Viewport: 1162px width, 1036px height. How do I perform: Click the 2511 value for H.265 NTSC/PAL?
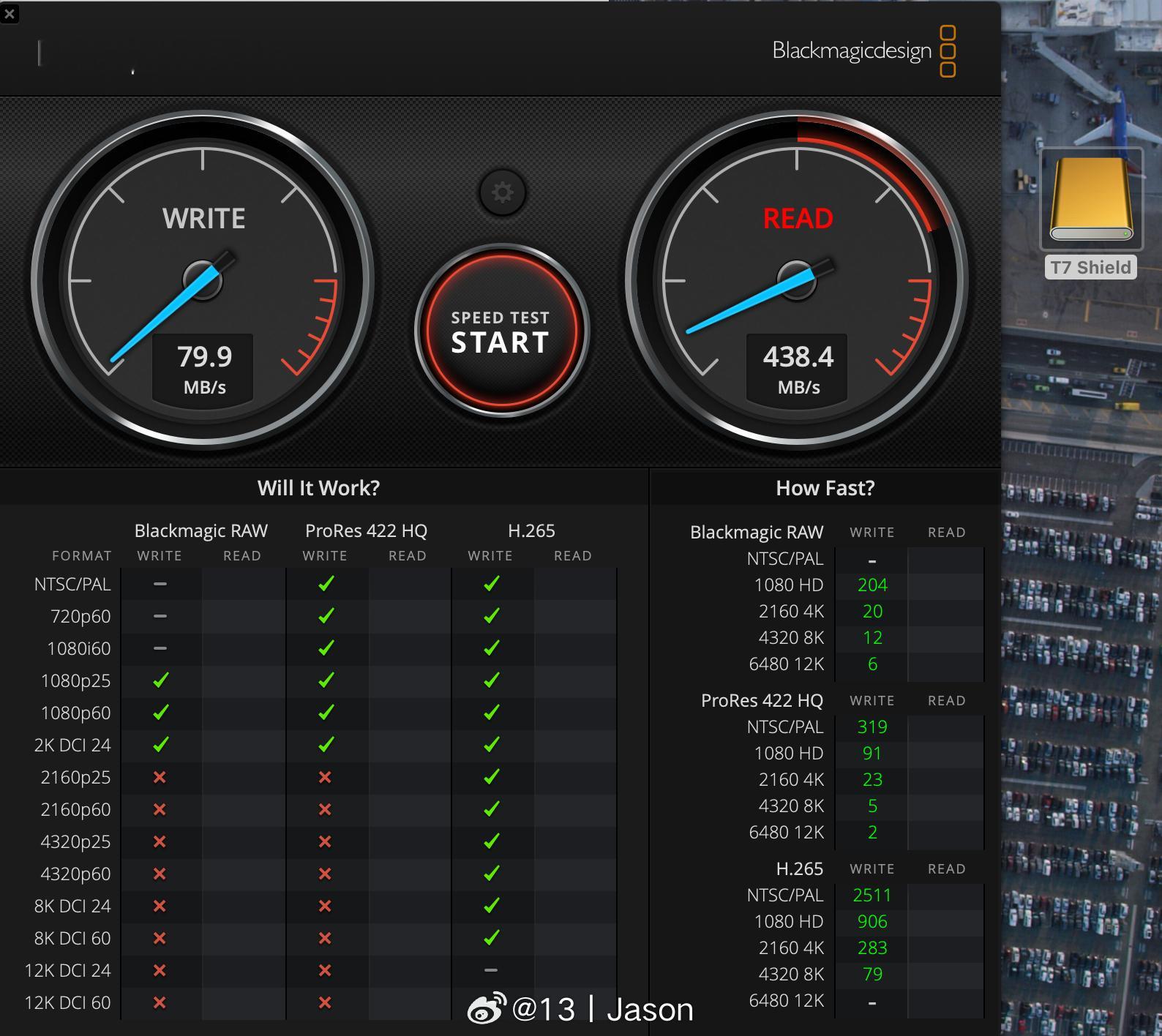click(872, 895)
